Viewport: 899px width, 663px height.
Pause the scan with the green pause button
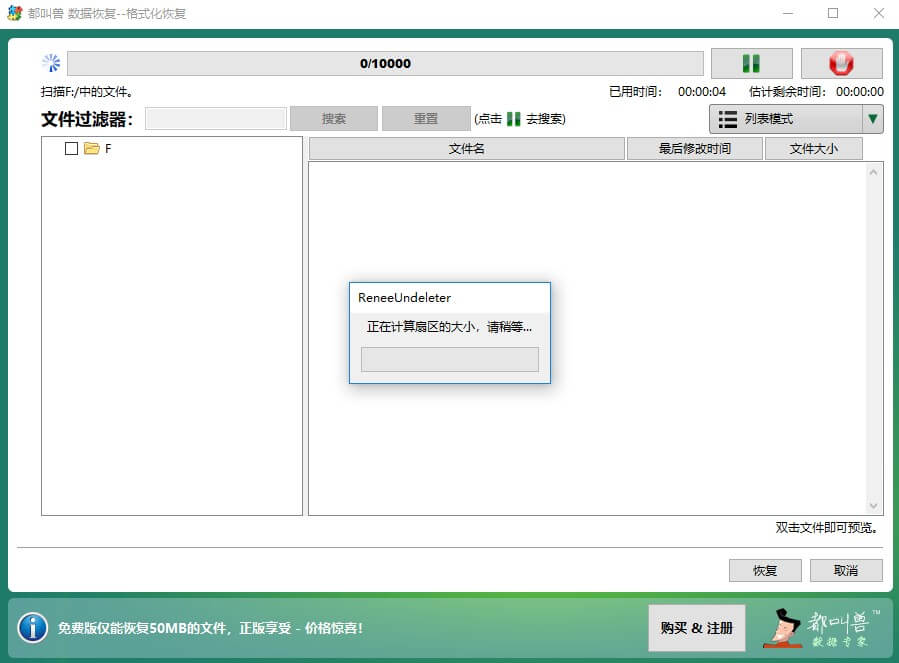752,63
